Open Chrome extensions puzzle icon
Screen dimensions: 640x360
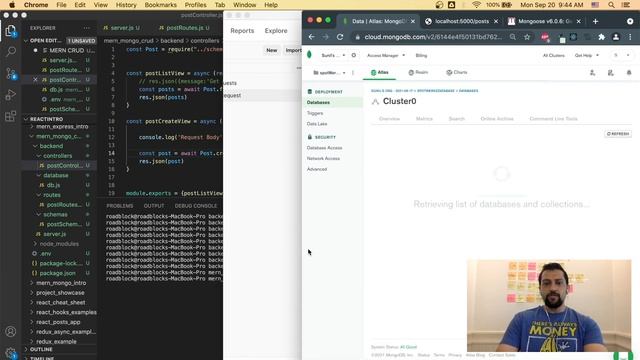[x=601, y=37]
